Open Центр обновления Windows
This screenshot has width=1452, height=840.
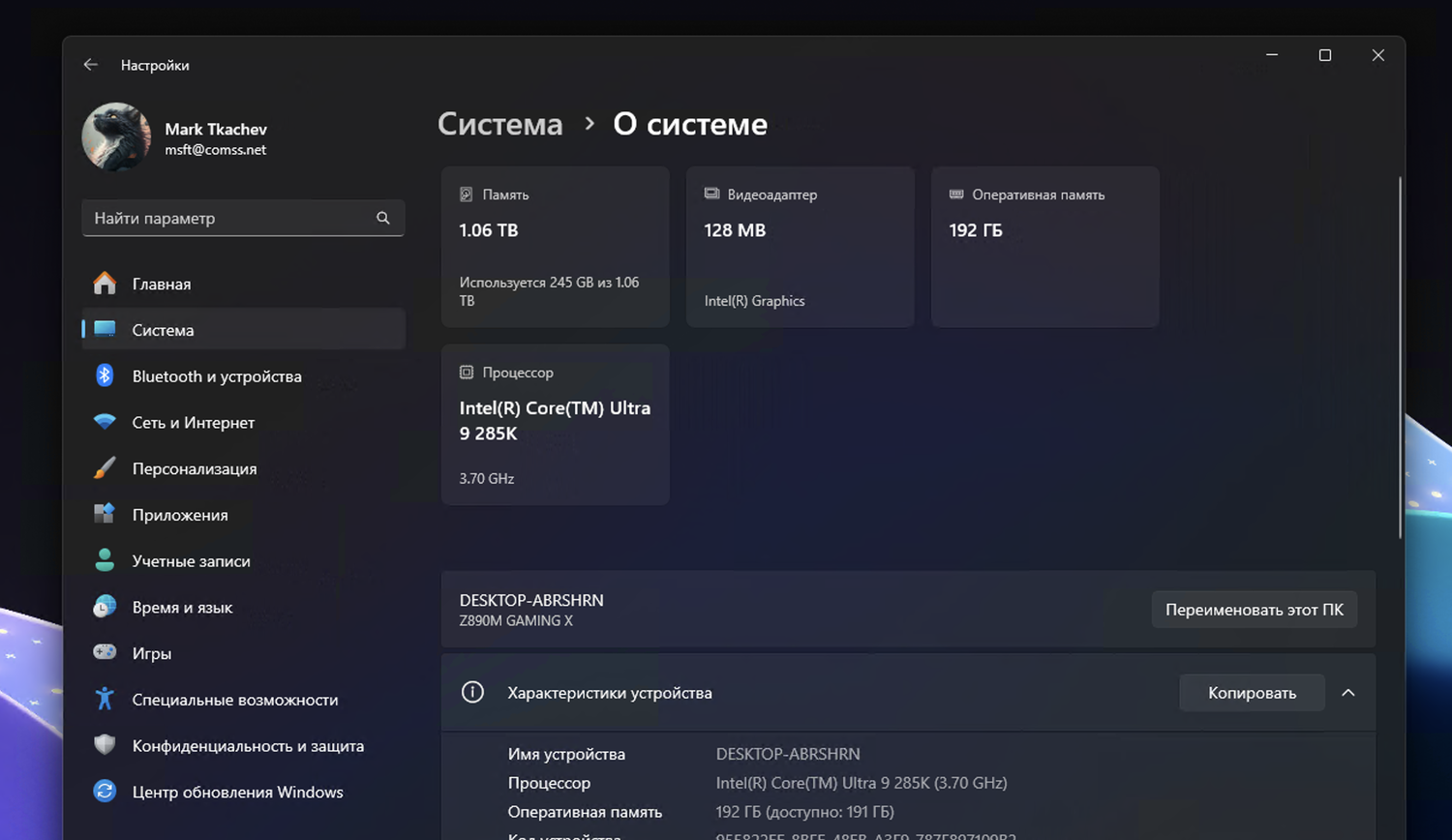[243, 792]
